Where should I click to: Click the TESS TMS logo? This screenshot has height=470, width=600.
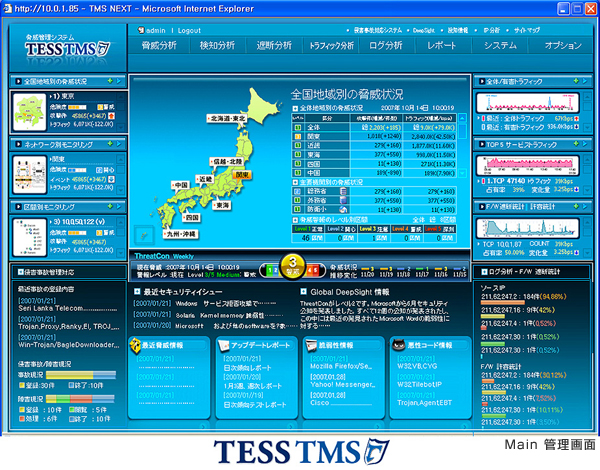68,47
